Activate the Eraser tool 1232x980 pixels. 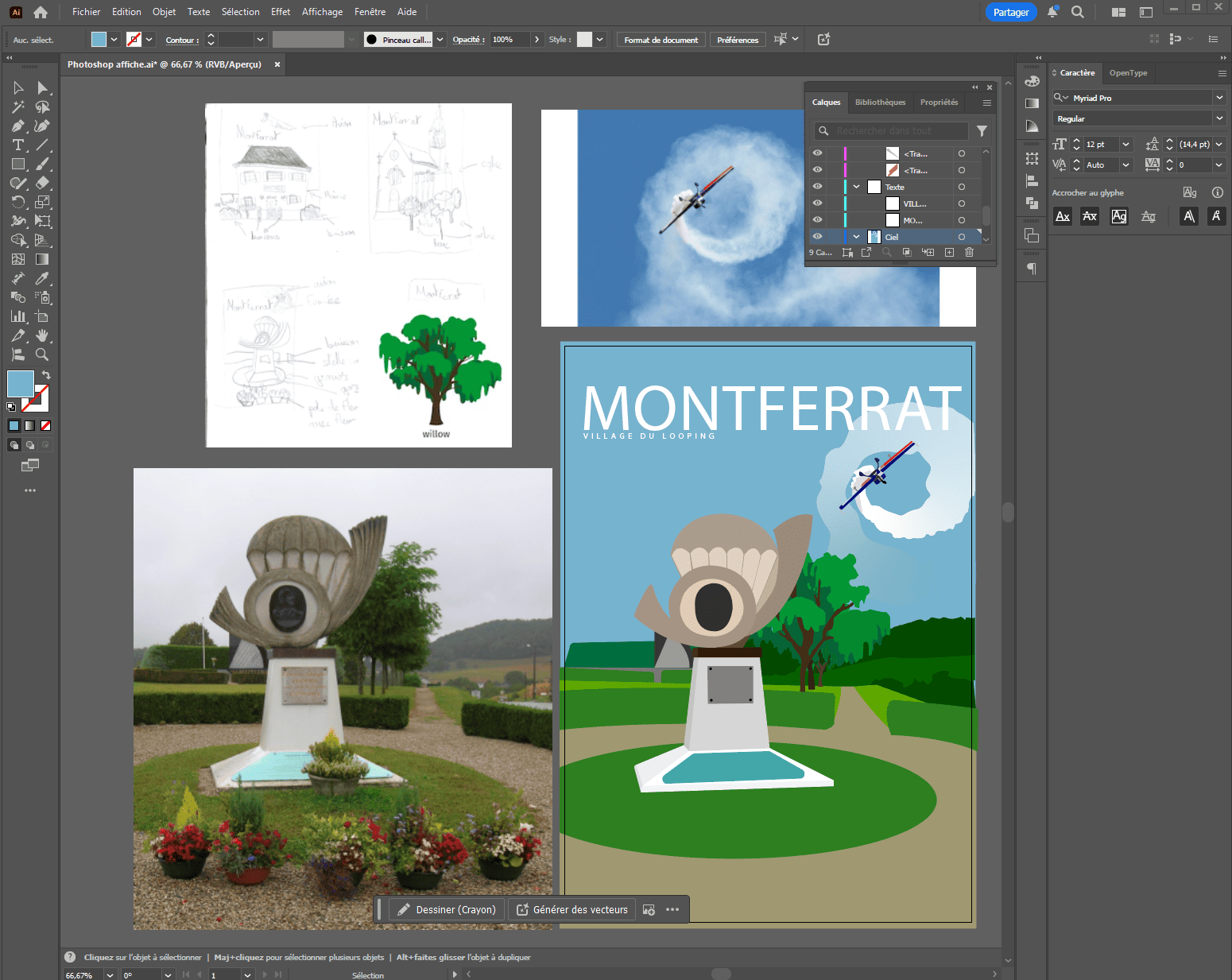[x=44, y=183]
